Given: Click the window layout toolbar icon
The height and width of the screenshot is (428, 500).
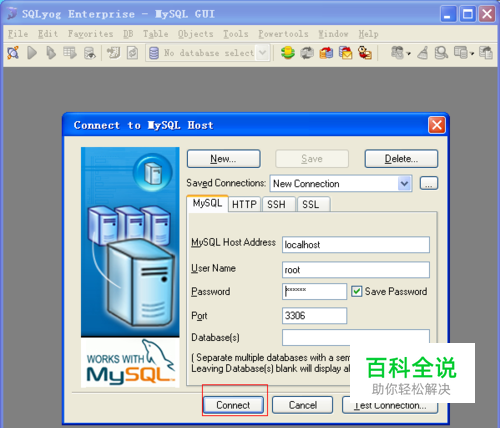Looking at the screenshot, I should [461, 53].
